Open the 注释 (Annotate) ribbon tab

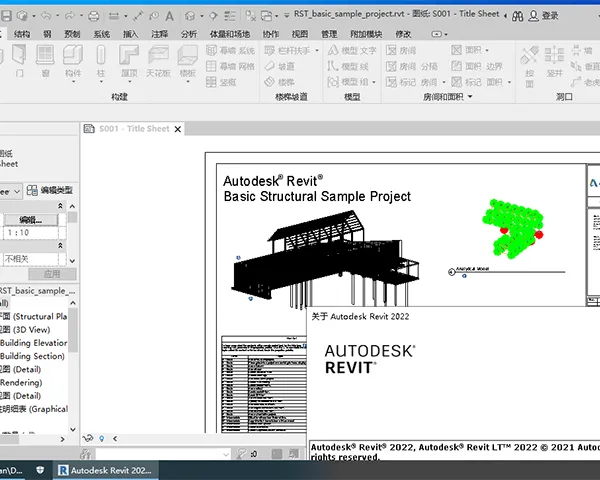(160, 34)
